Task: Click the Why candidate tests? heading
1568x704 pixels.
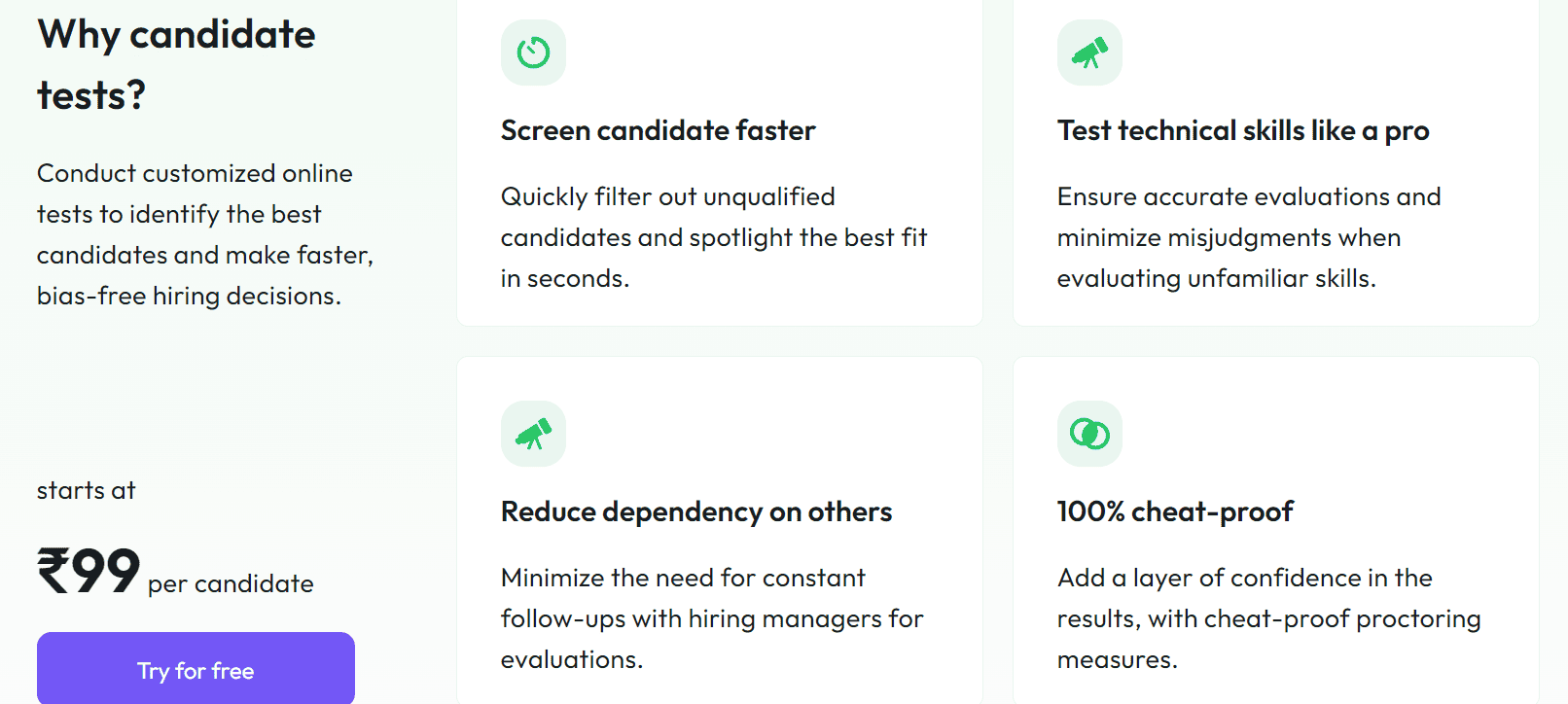Action: [x=176, y=65]
